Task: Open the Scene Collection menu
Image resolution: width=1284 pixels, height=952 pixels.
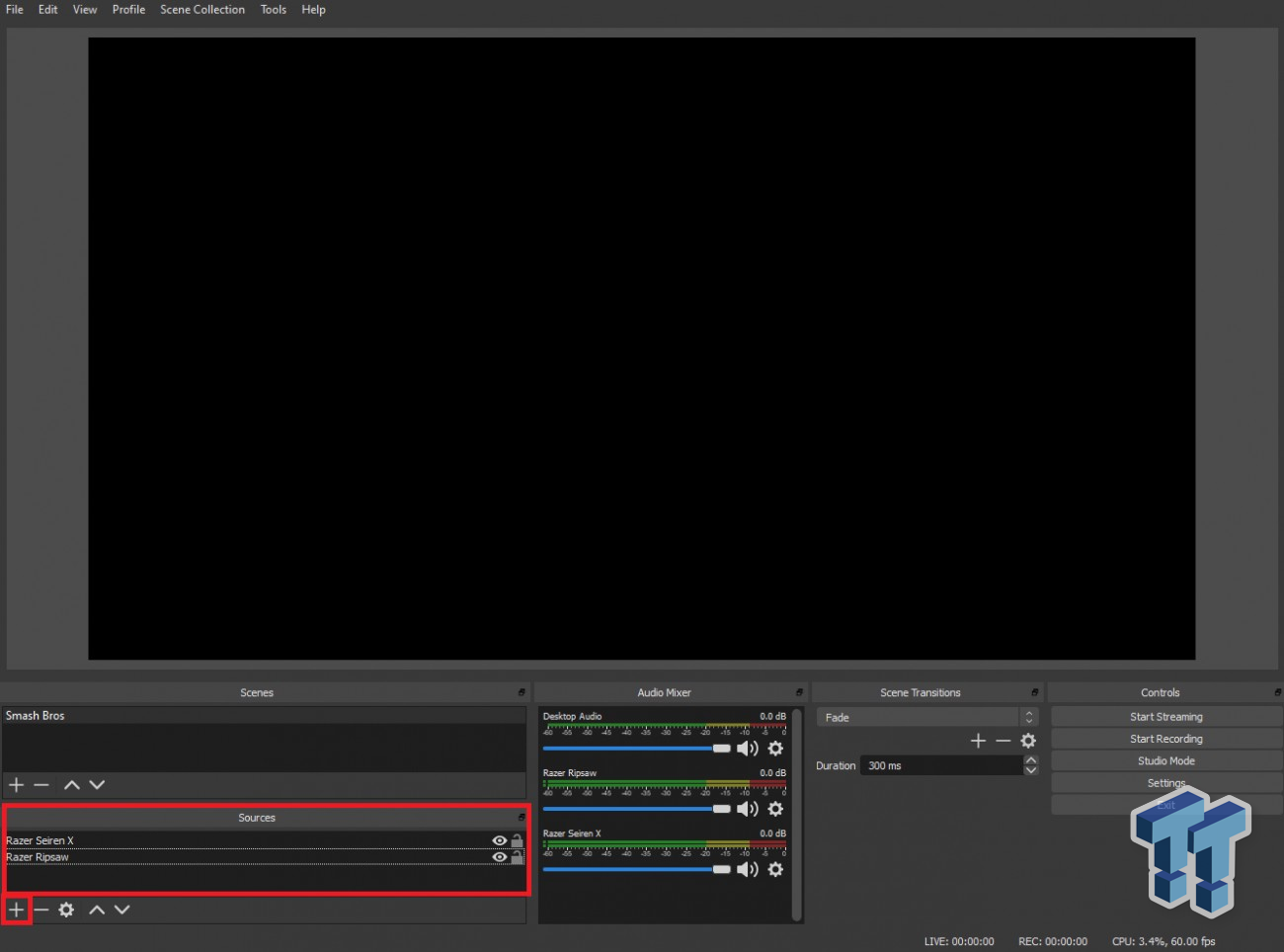Action: pyautogui.click(x=201, y=10)
